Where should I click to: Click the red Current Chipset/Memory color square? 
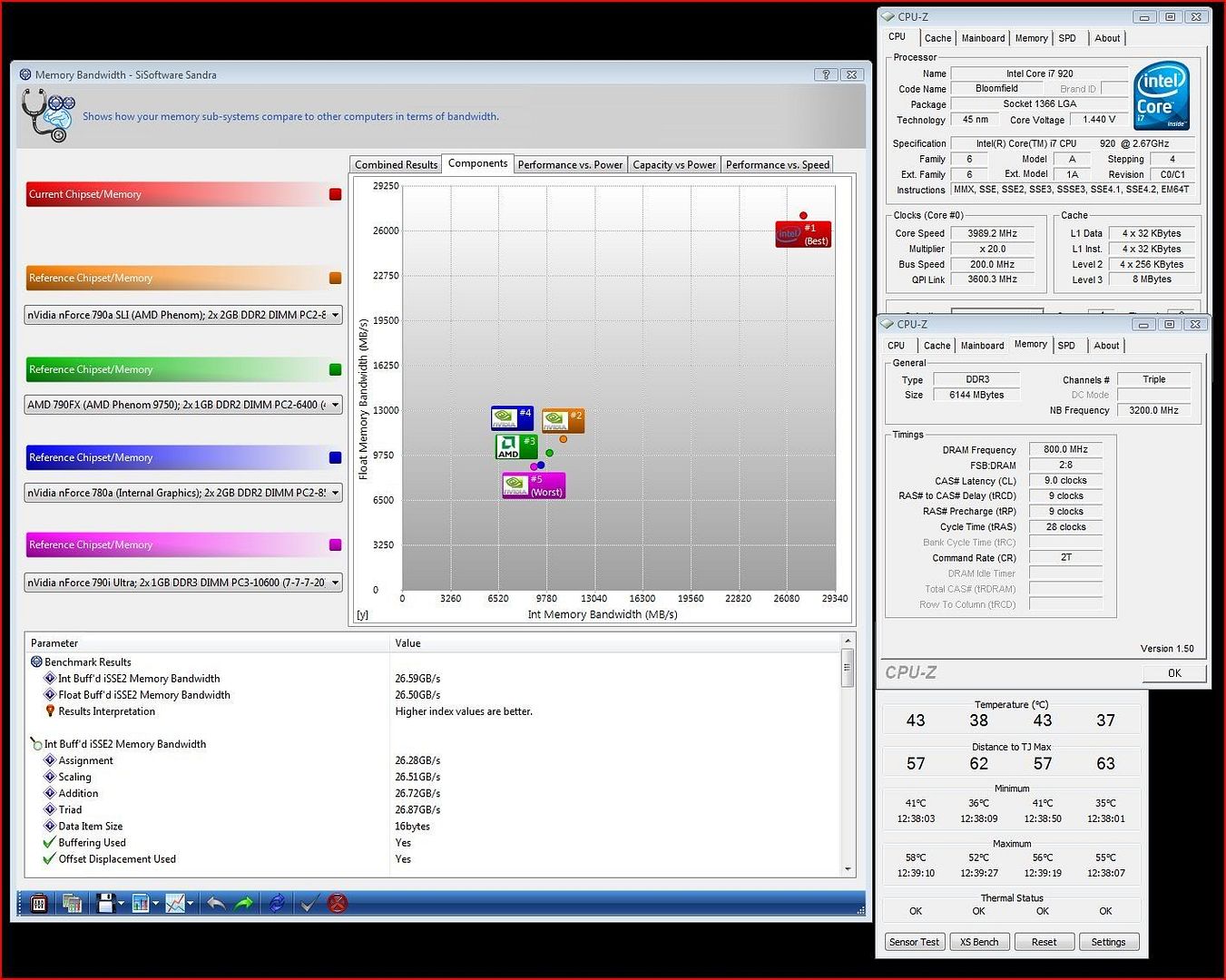(335, 194)
